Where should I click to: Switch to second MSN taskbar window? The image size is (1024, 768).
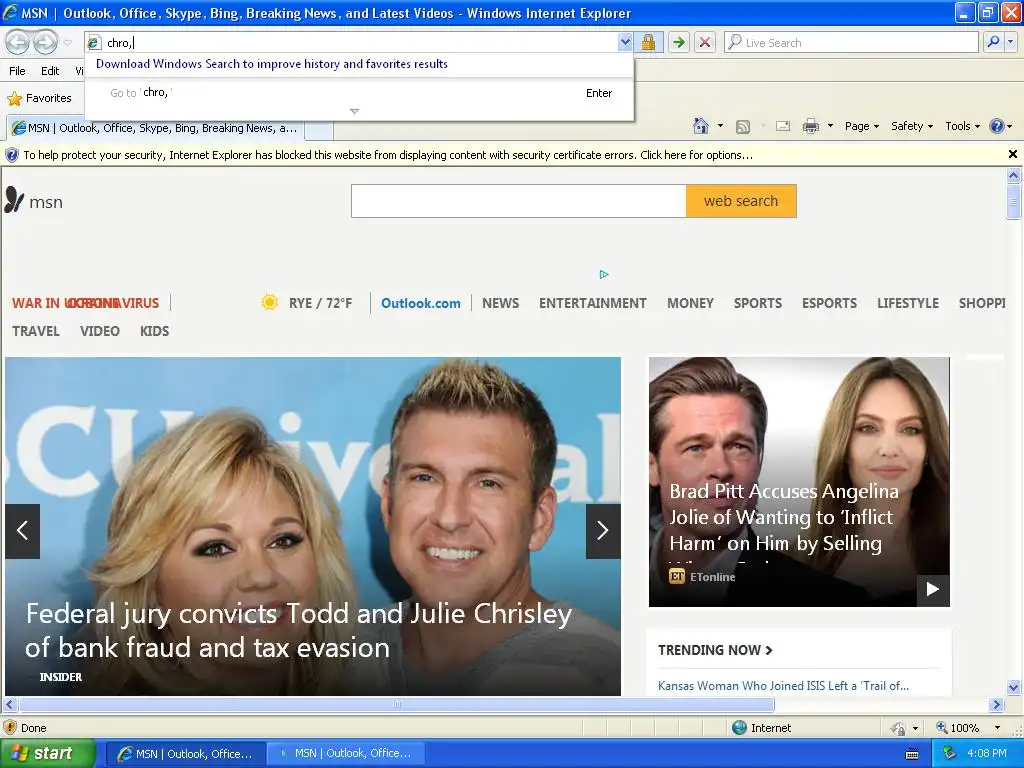(346, 754)
